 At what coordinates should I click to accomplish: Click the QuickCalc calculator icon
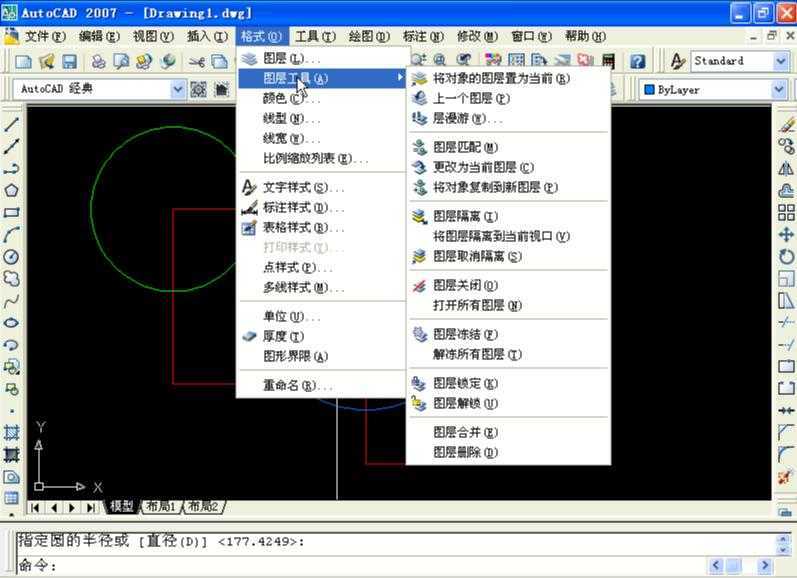(x=608, y=62)
